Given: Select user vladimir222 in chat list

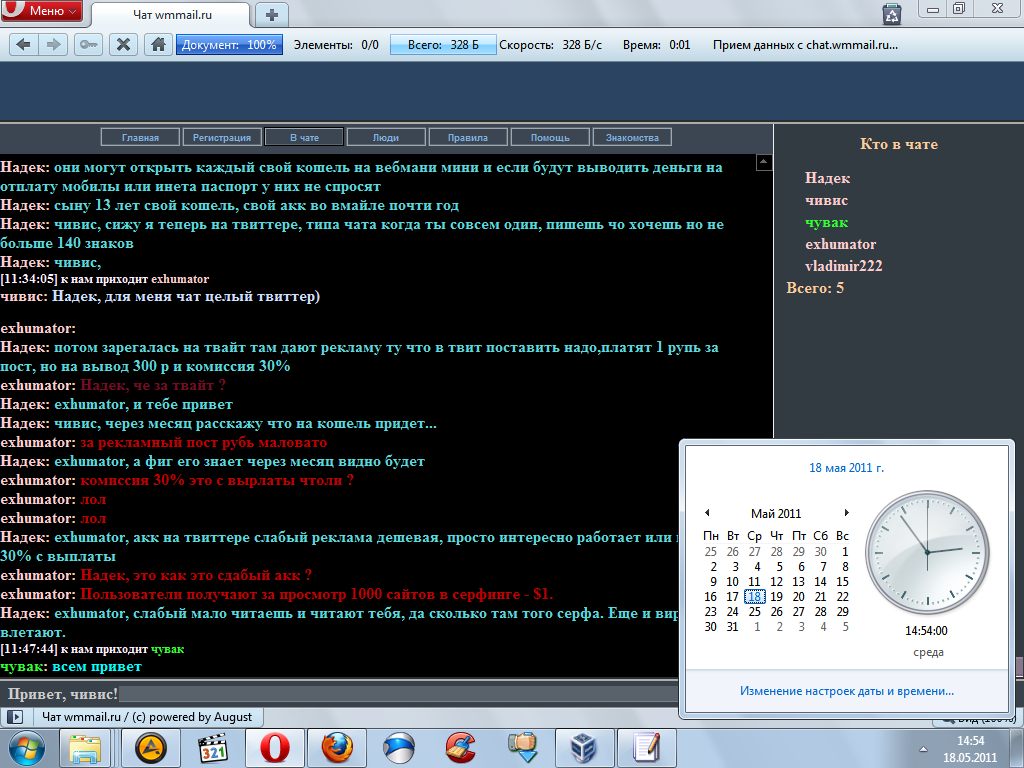Looking at the screenshot, I should (843, 266).
